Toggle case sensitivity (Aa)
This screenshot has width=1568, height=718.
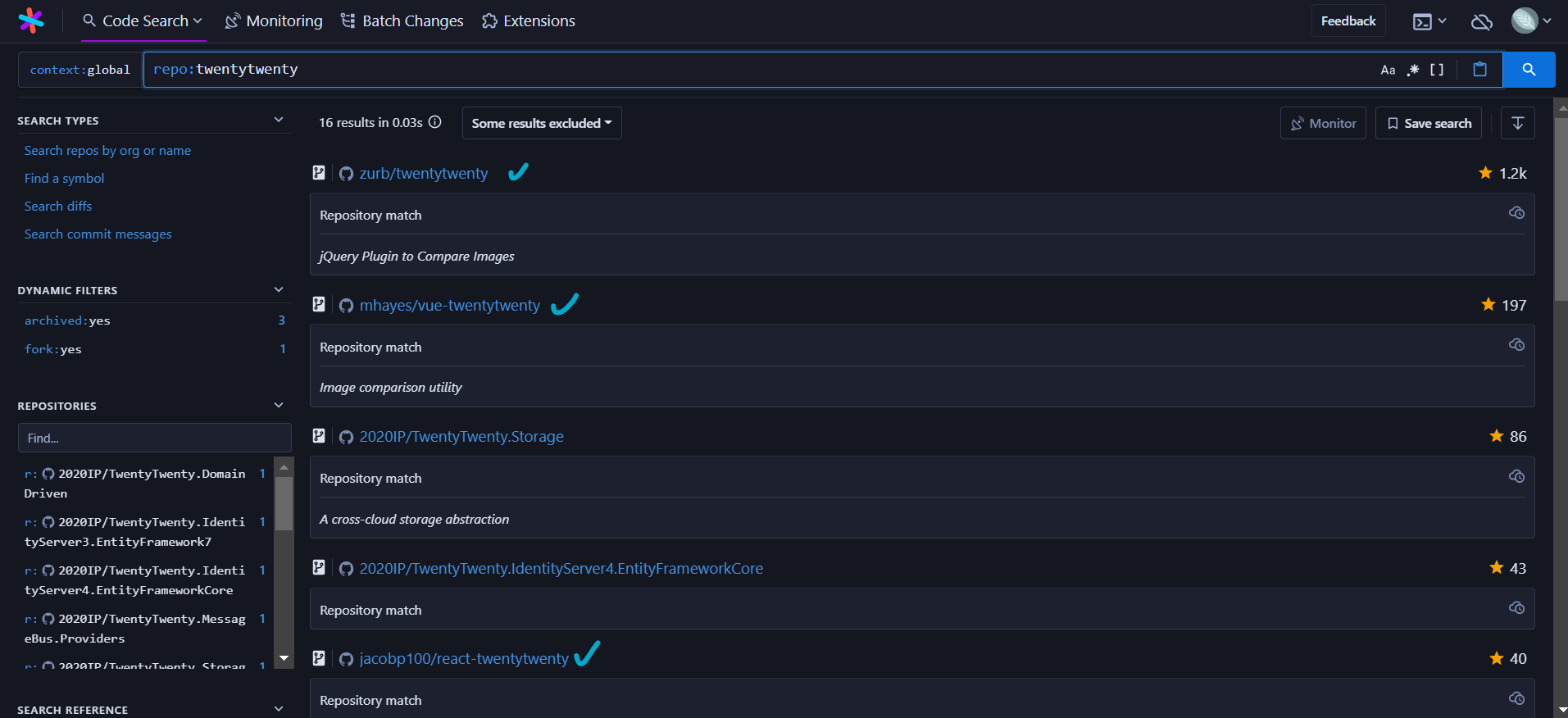(x=1388, y=70)
